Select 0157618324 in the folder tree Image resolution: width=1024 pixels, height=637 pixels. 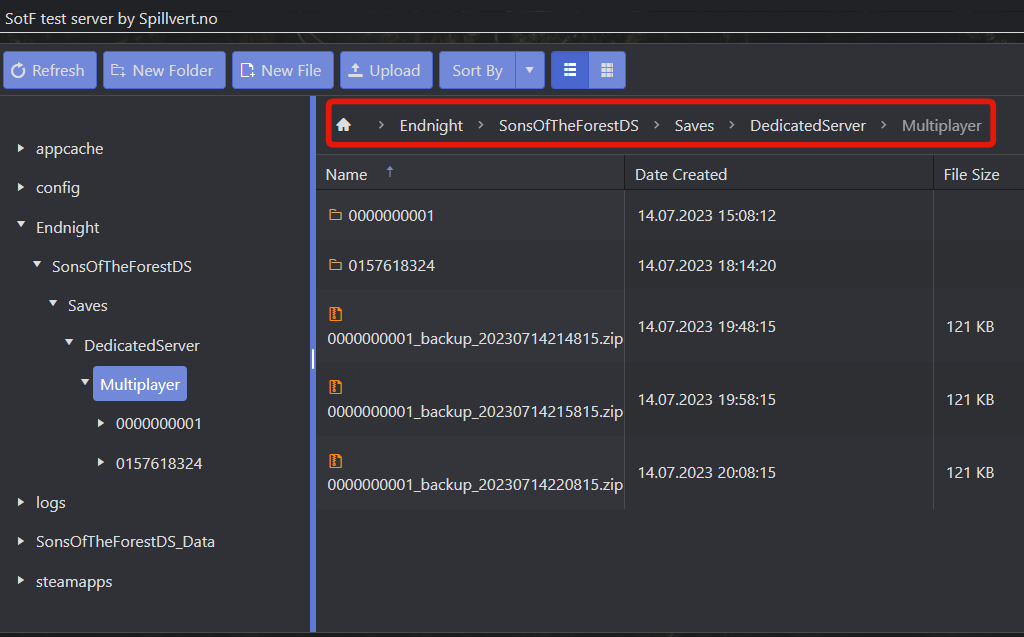tap(159, 463)
